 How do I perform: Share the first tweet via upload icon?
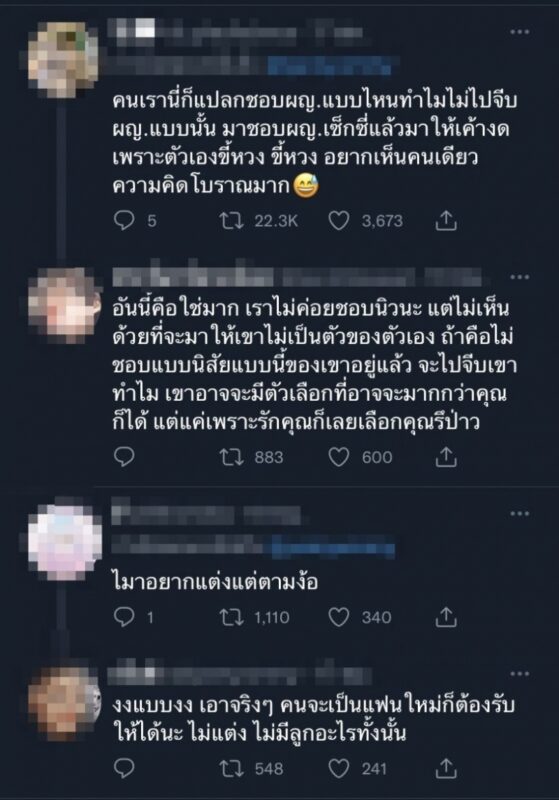[x=446, y=220]
